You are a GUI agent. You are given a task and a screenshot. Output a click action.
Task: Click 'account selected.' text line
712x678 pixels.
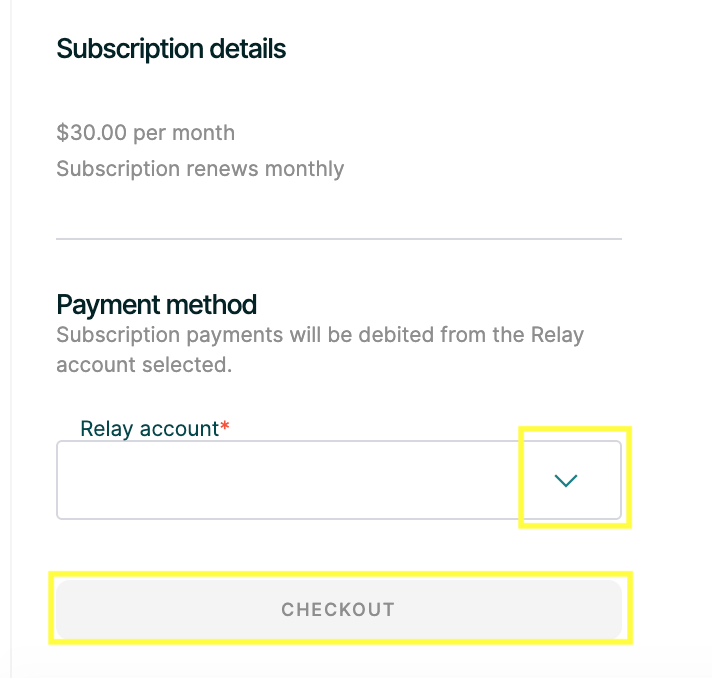tap(144, 365)
